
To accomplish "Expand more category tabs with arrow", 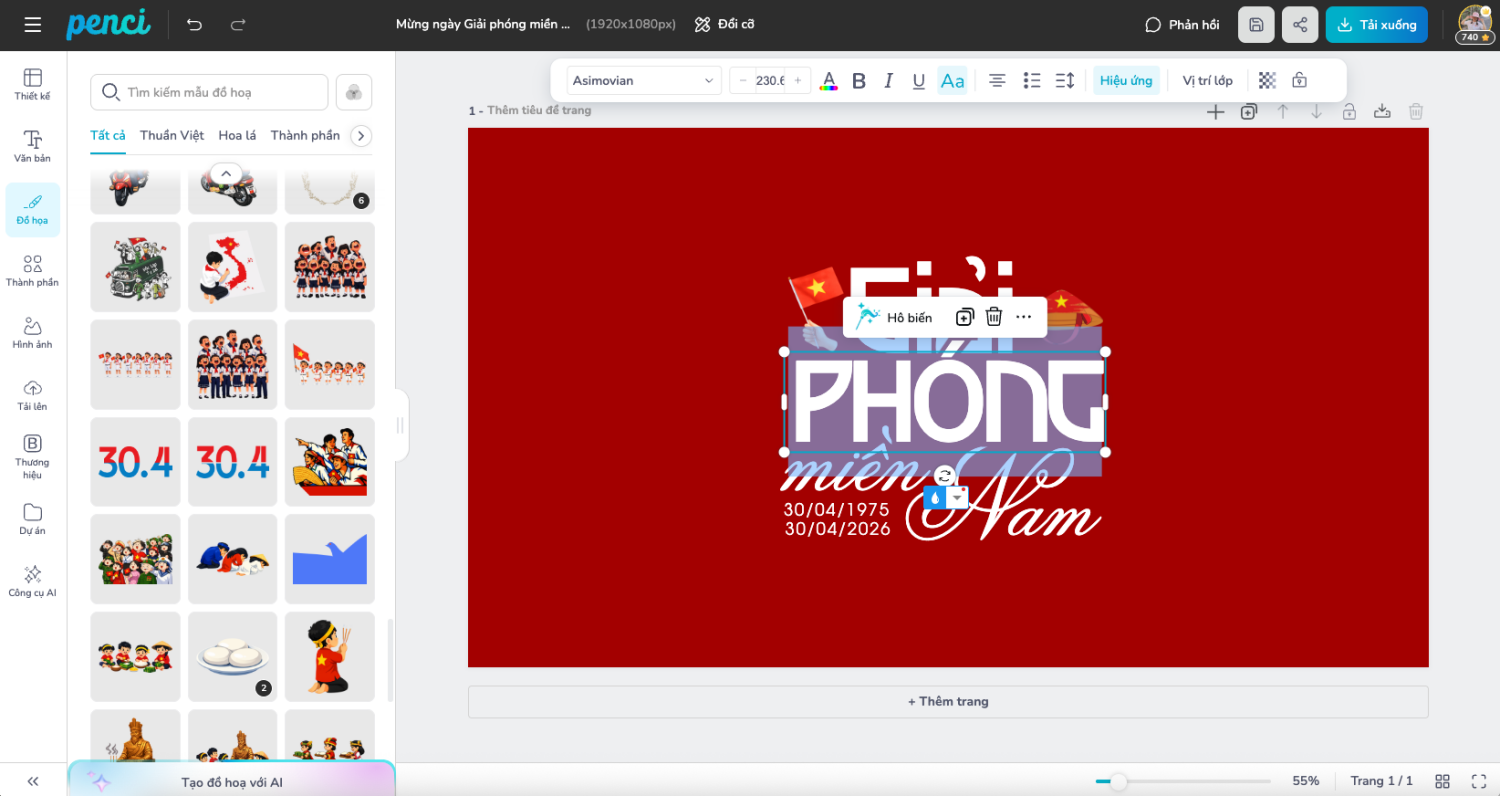I will pyautogui.click(x=361, y=136).
